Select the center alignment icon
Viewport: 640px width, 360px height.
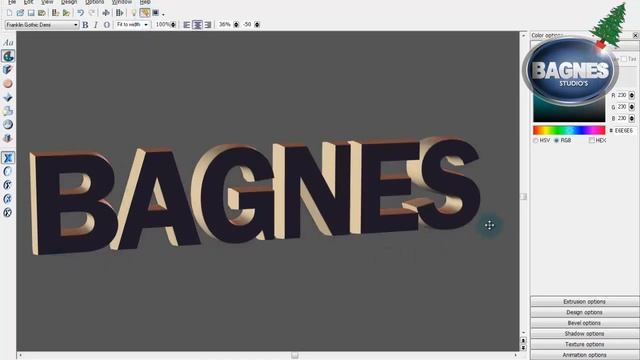(x=197, y=25)
